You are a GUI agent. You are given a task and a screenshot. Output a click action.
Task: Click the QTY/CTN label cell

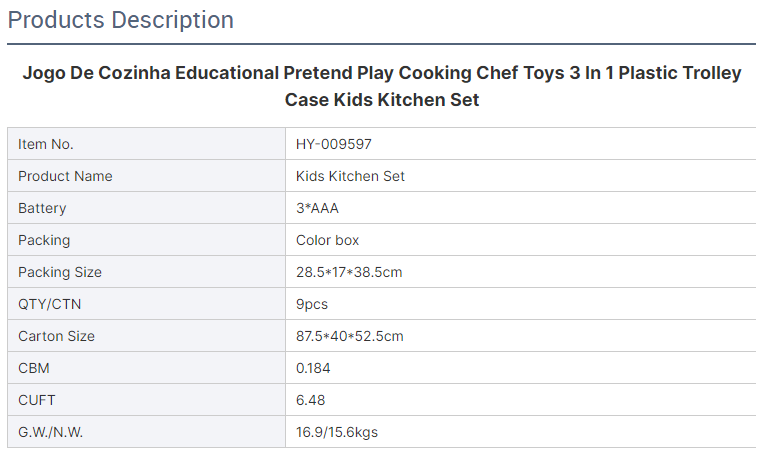[x=147, y=304]
